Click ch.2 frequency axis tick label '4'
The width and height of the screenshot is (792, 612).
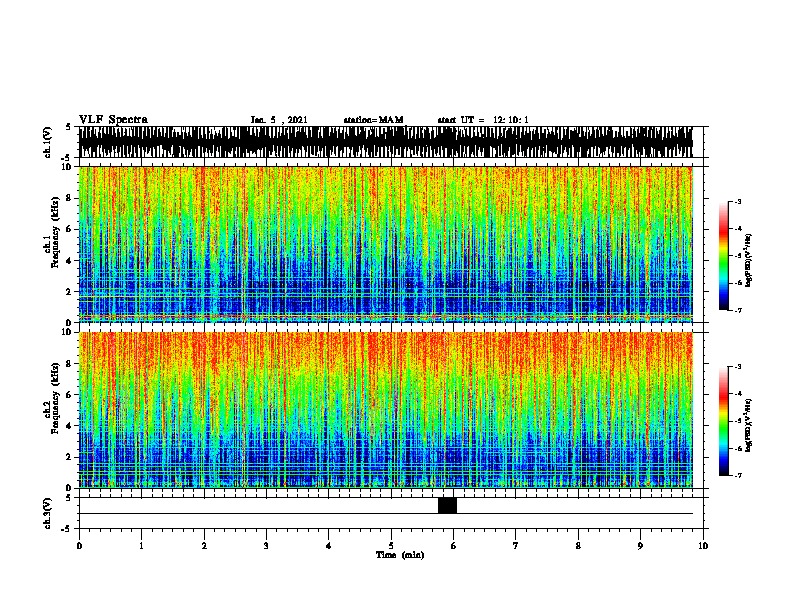click(x=70, y=426)
